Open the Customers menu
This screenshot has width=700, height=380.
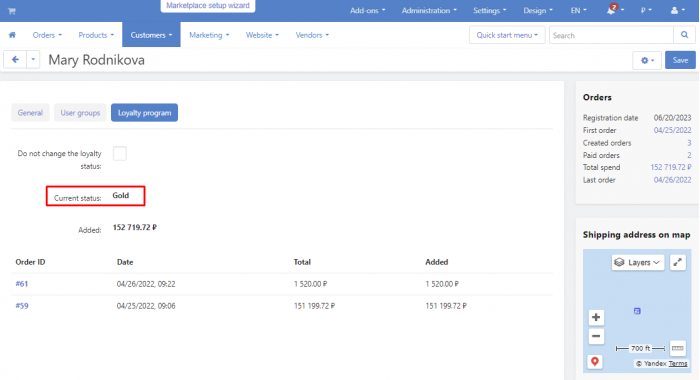click(151, 35)
